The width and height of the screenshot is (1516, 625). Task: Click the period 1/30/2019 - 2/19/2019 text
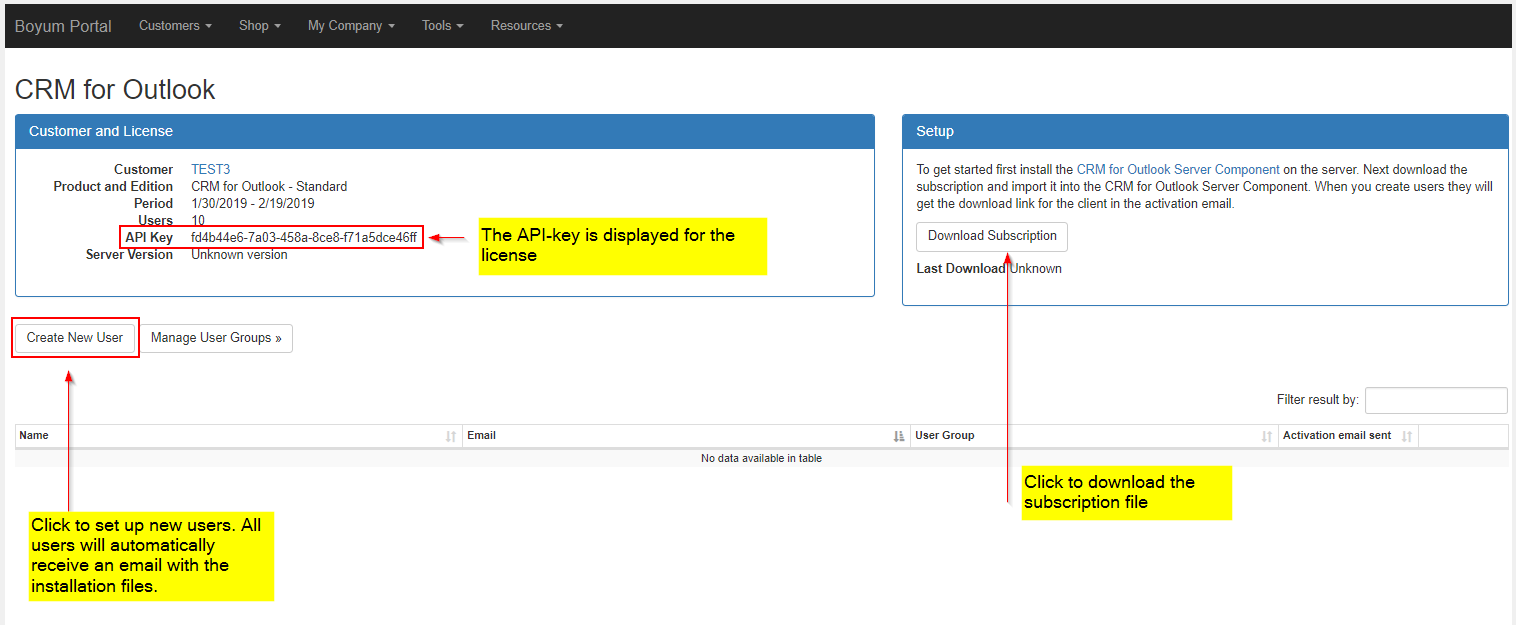point(253,204)
